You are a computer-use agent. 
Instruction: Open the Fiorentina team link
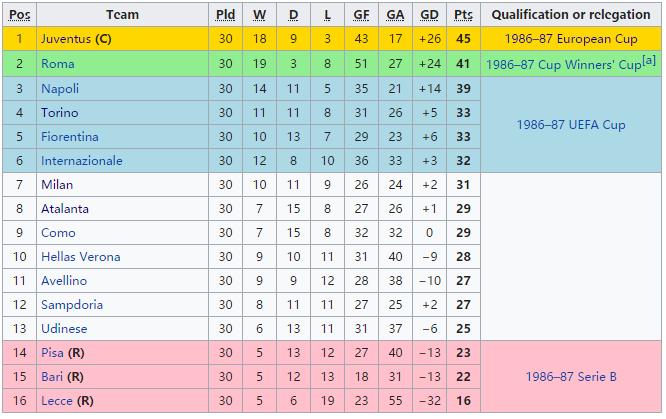tap(70, 136)
